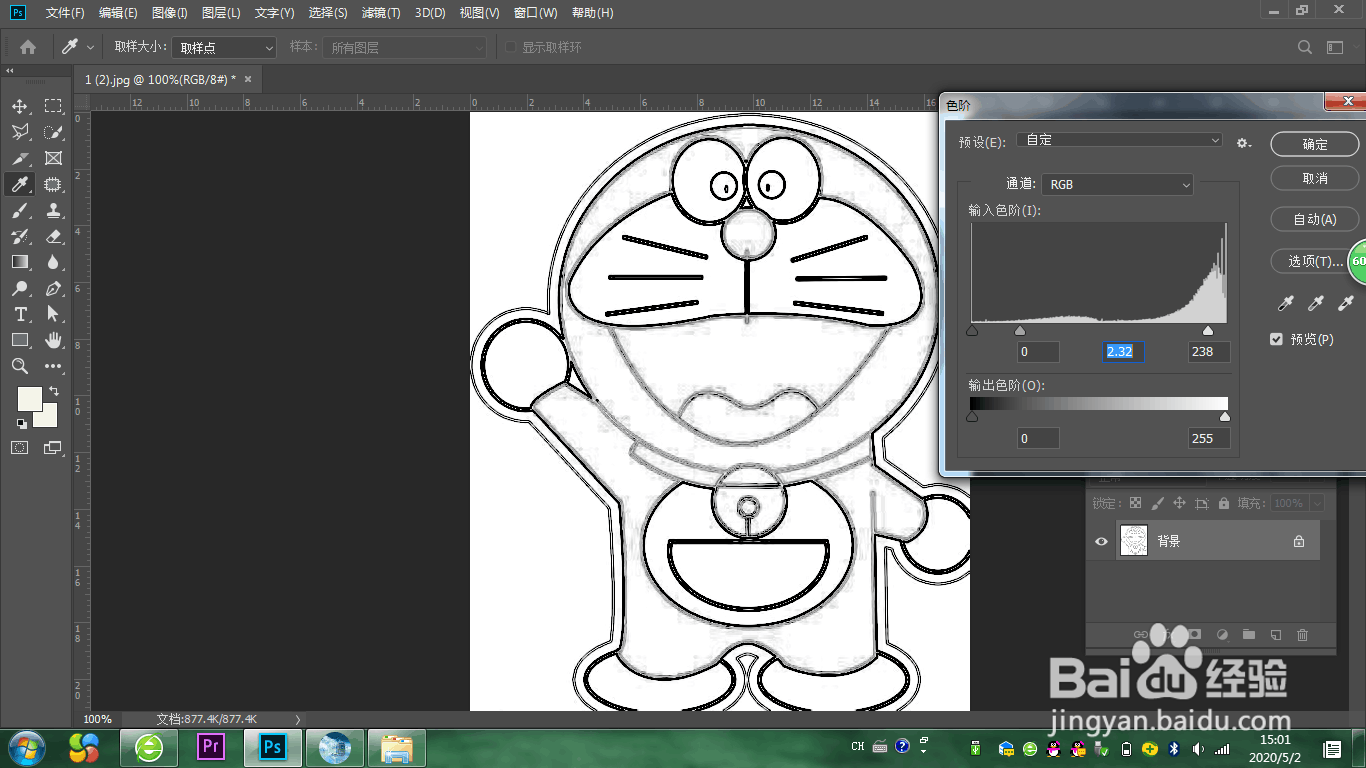Reset default foreground/background colors
Image resolution: width=1366 pixels, height=768 pixels.
21,424
